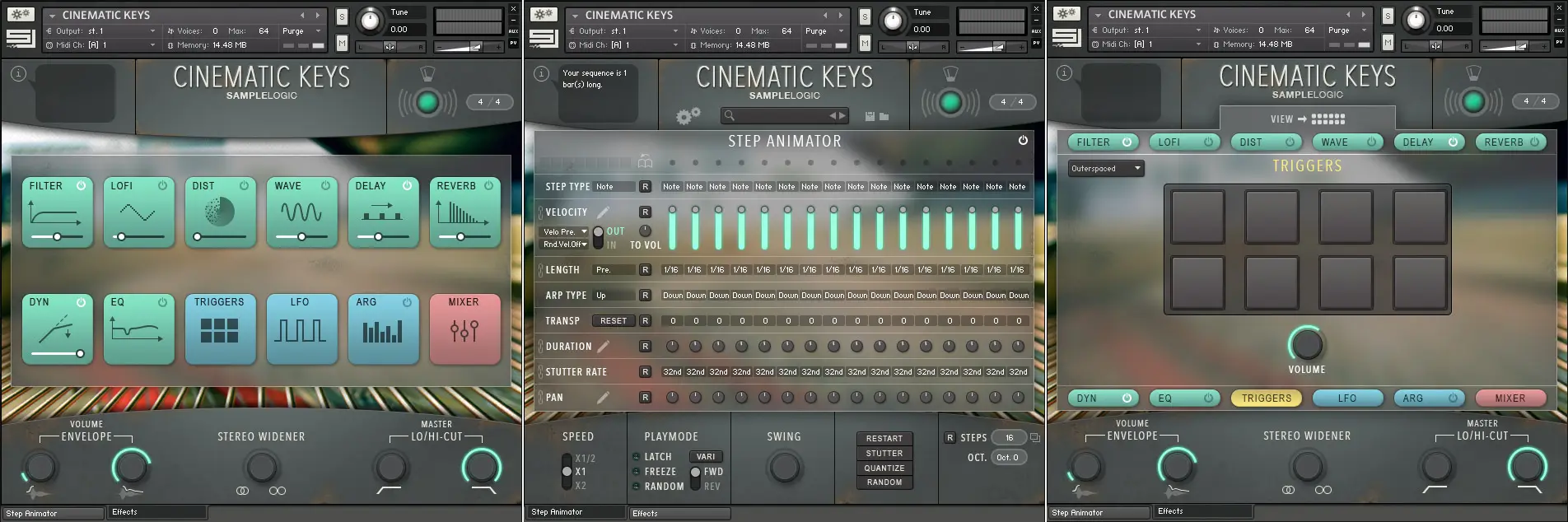Toggle the Step Animator power button
1568x522 pixels.
[1023, 140]
